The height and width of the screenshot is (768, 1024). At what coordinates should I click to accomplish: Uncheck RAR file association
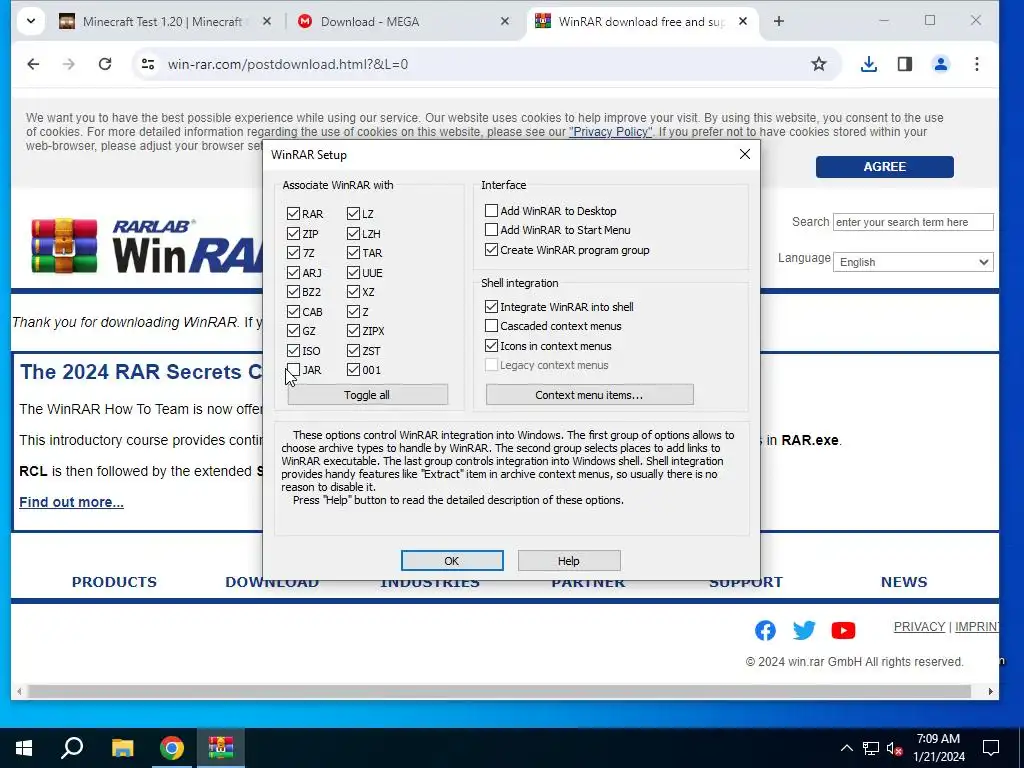(293, 214)
